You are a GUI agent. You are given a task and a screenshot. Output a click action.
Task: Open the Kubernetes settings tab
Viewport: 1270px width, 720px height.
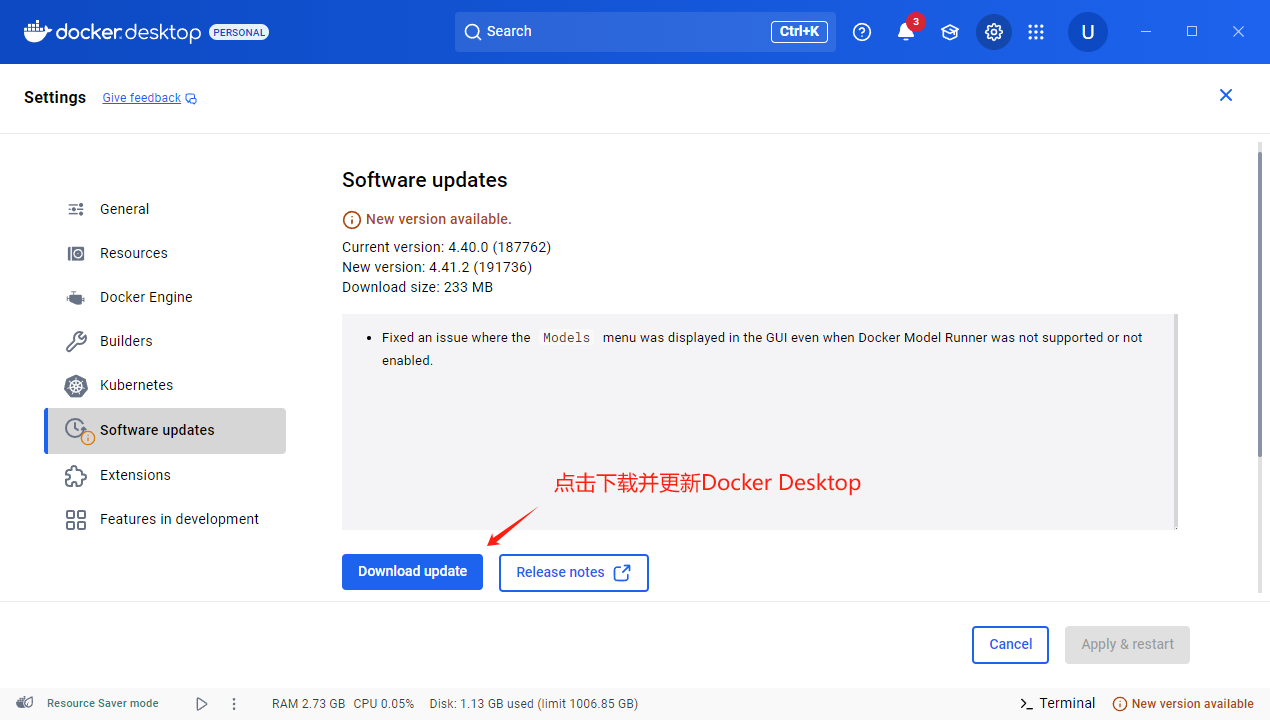[165, 385]
